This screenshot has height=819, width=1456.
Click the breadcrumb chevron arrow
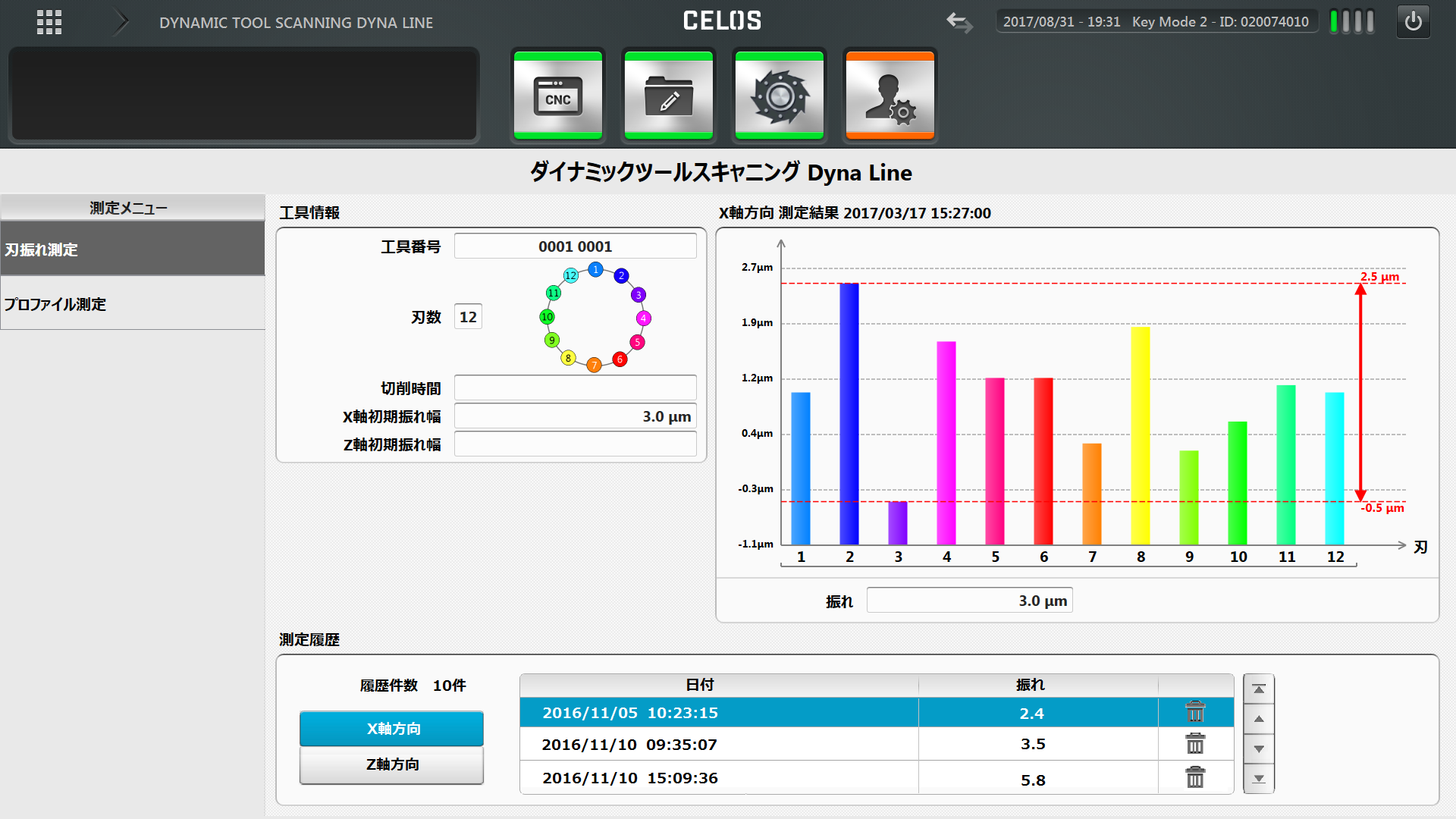coord(121,23)
